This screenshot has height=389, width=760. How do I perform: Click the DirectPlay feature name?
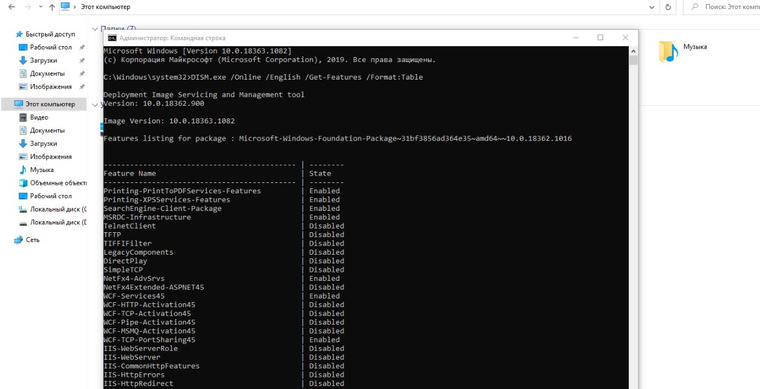coord(125,261)
